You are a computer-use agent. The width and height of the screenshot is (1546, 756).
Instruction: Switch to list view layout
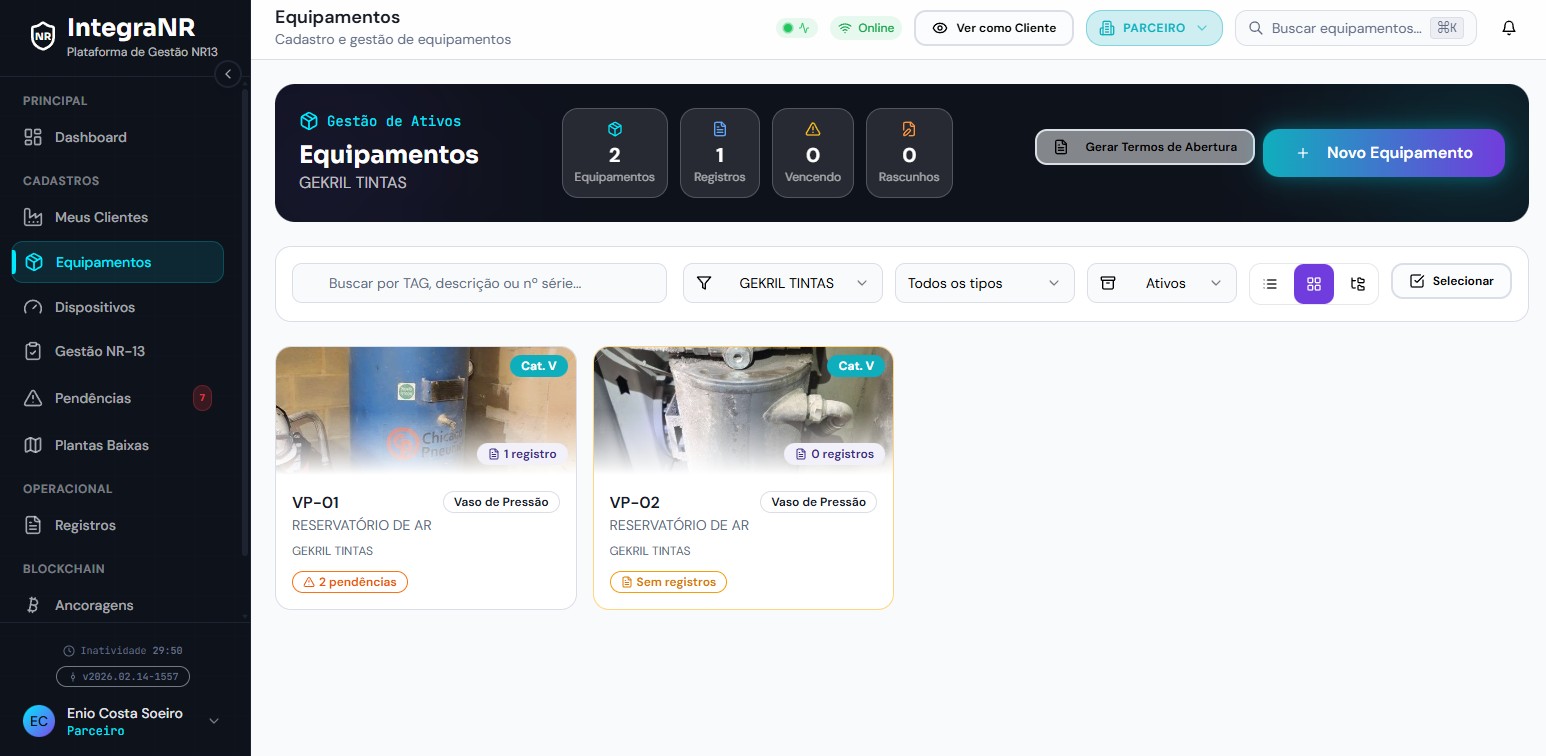pyautogui.click(x=1270, y=284)
